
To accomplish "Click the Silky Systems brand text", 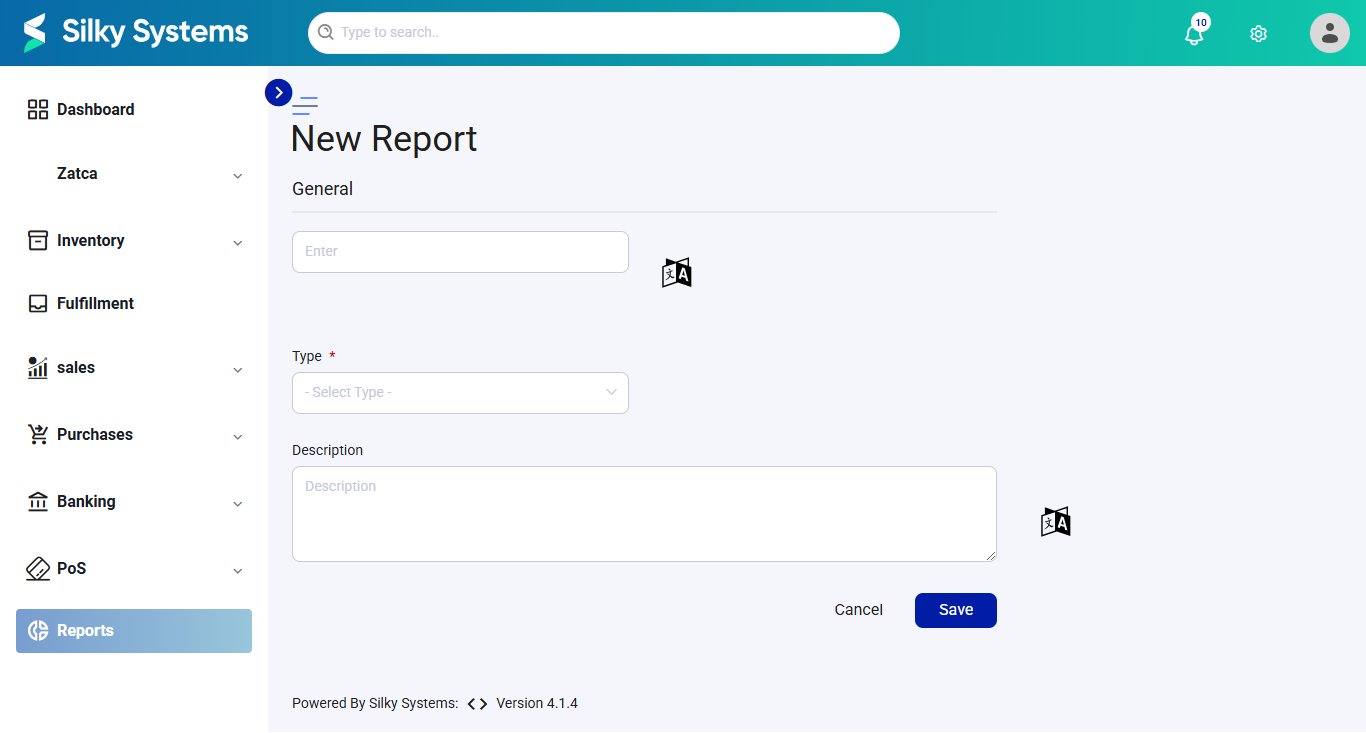I will click(155, 32).
